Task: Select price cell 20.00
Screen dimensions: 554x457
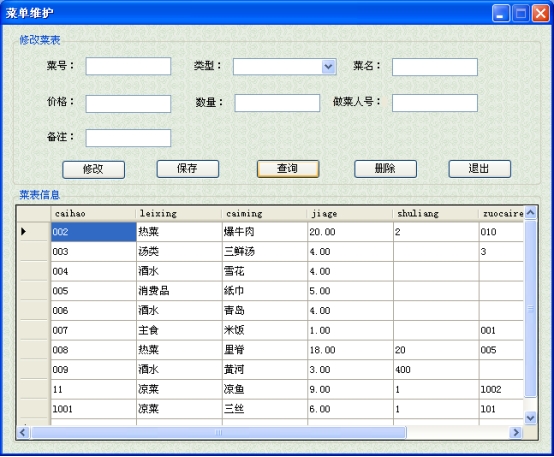Action: coord(350,232)
